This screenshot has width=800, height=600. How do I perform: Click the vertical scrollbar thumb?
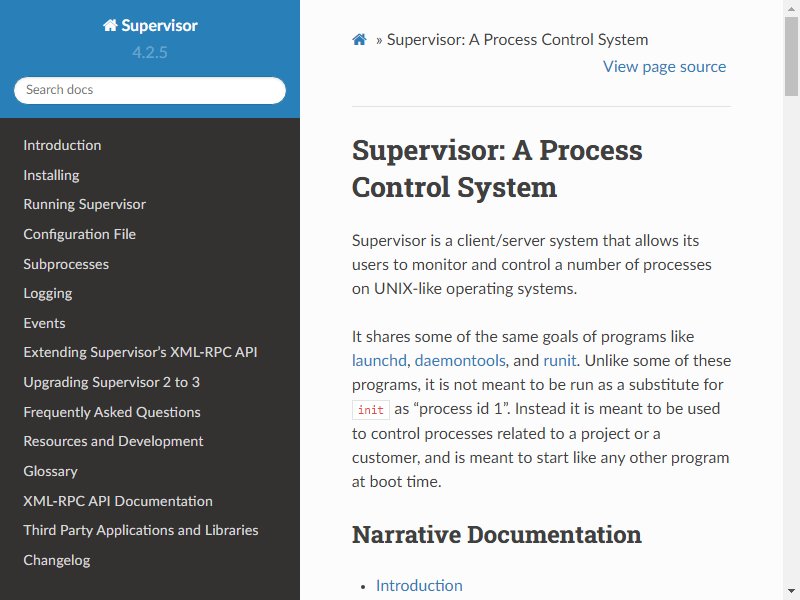point(791,56)
